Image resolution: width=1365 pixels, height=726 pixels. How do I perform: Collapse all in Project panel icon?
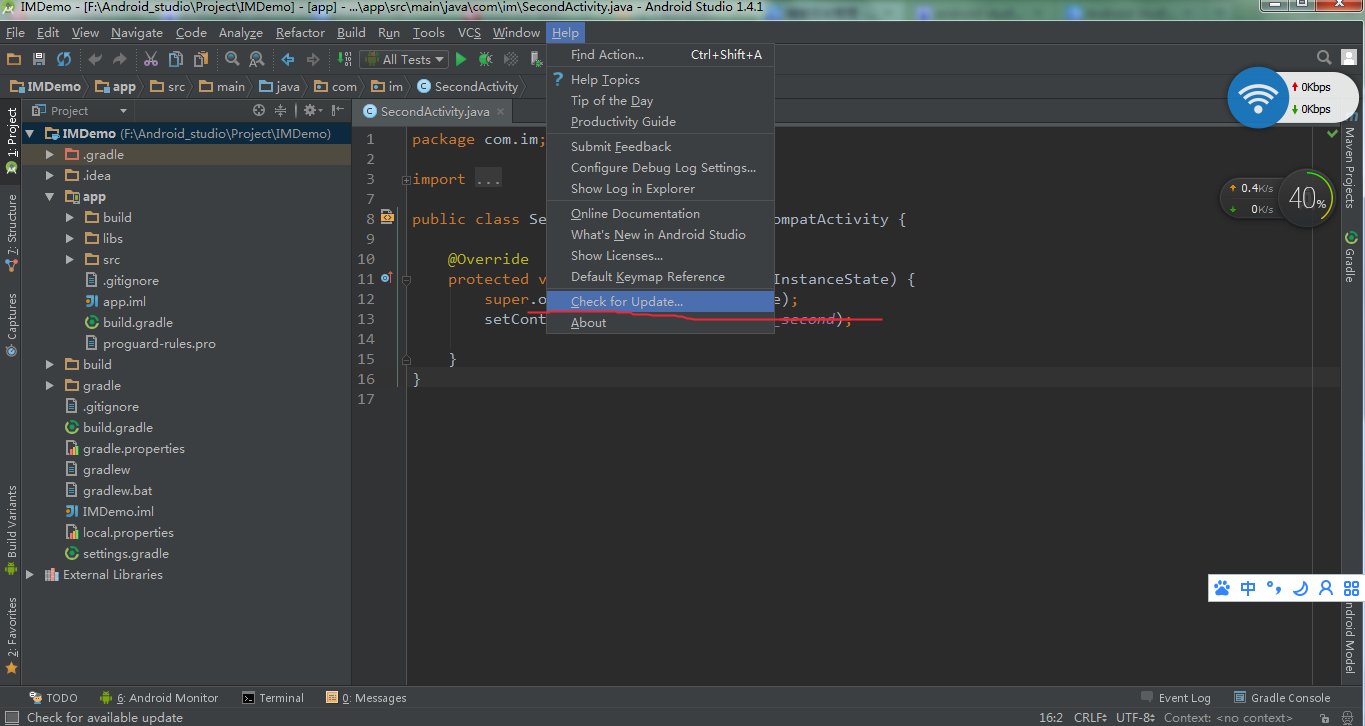click(281, 110)
